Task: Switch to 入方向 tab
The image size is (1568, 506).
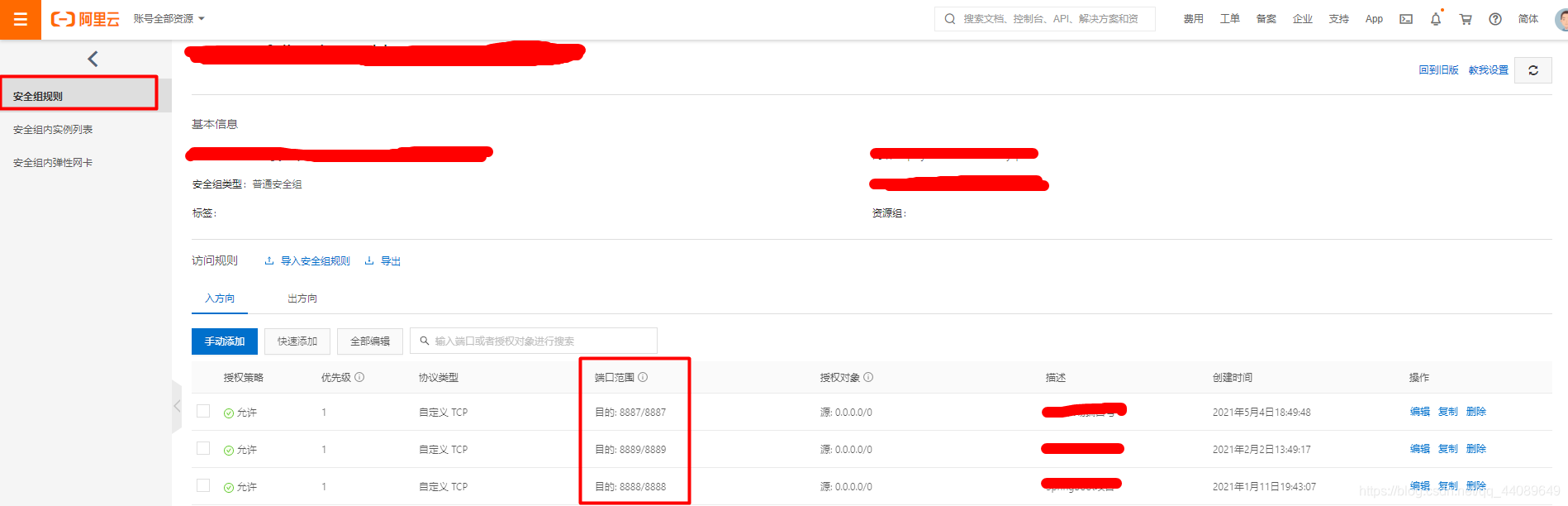Action: pos(220,298)
